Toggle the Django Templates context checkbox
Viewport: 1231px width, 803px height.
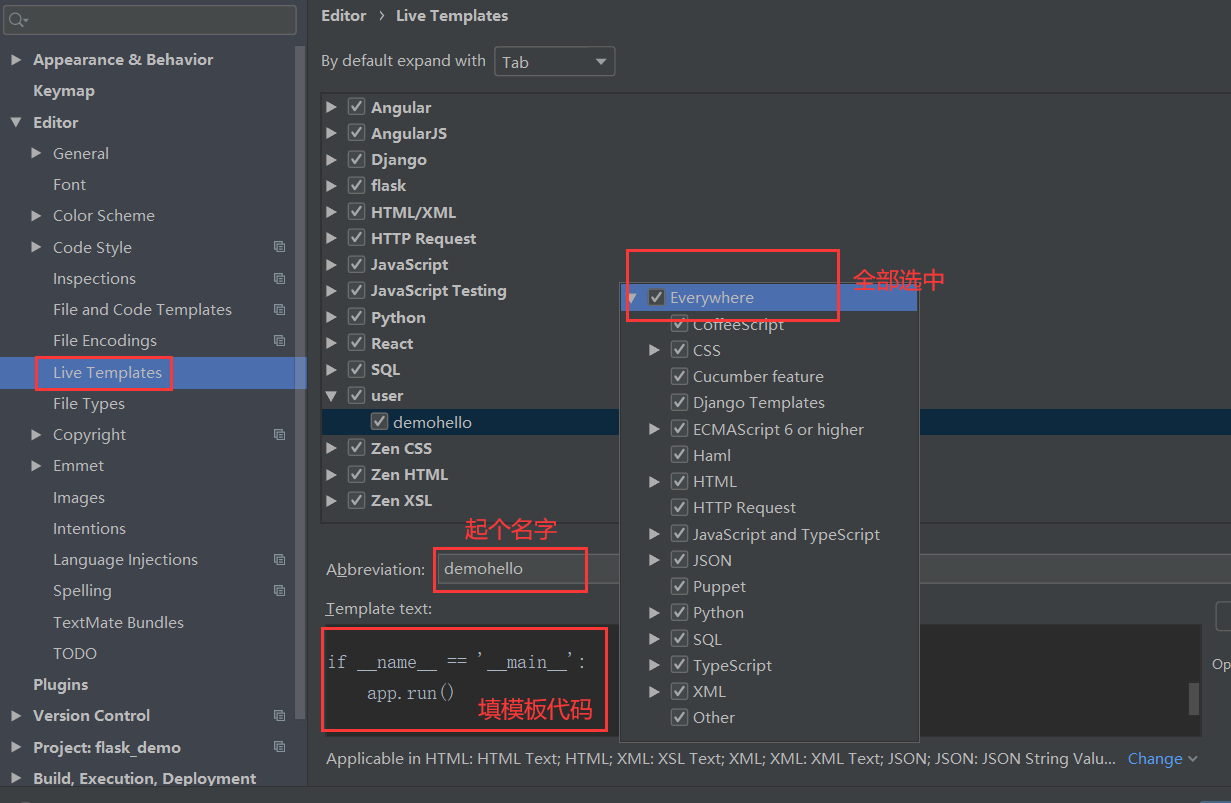679,402
